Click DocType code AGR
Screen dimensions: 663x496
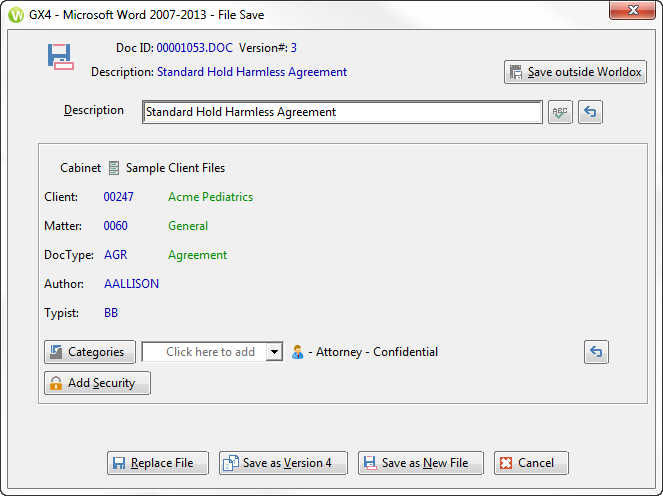(115, 255)
